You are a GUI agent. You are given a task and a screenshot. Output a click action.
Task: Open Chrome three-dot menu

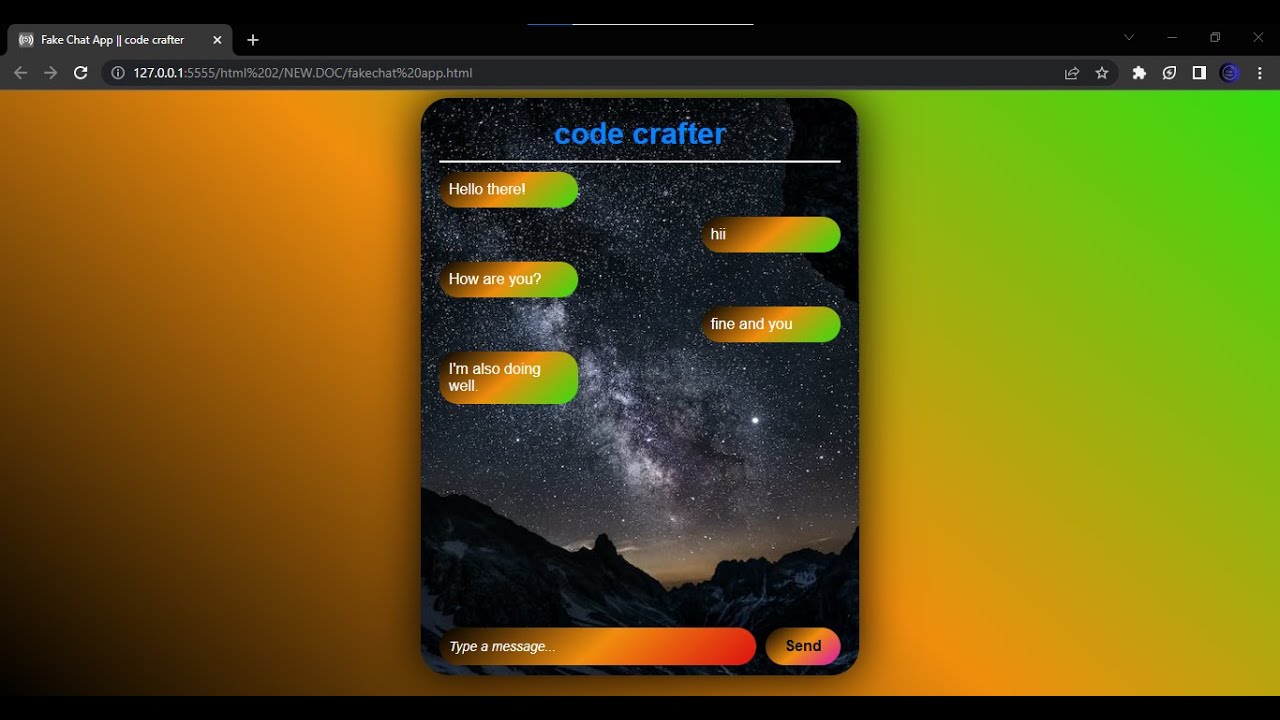[1260, 73]
